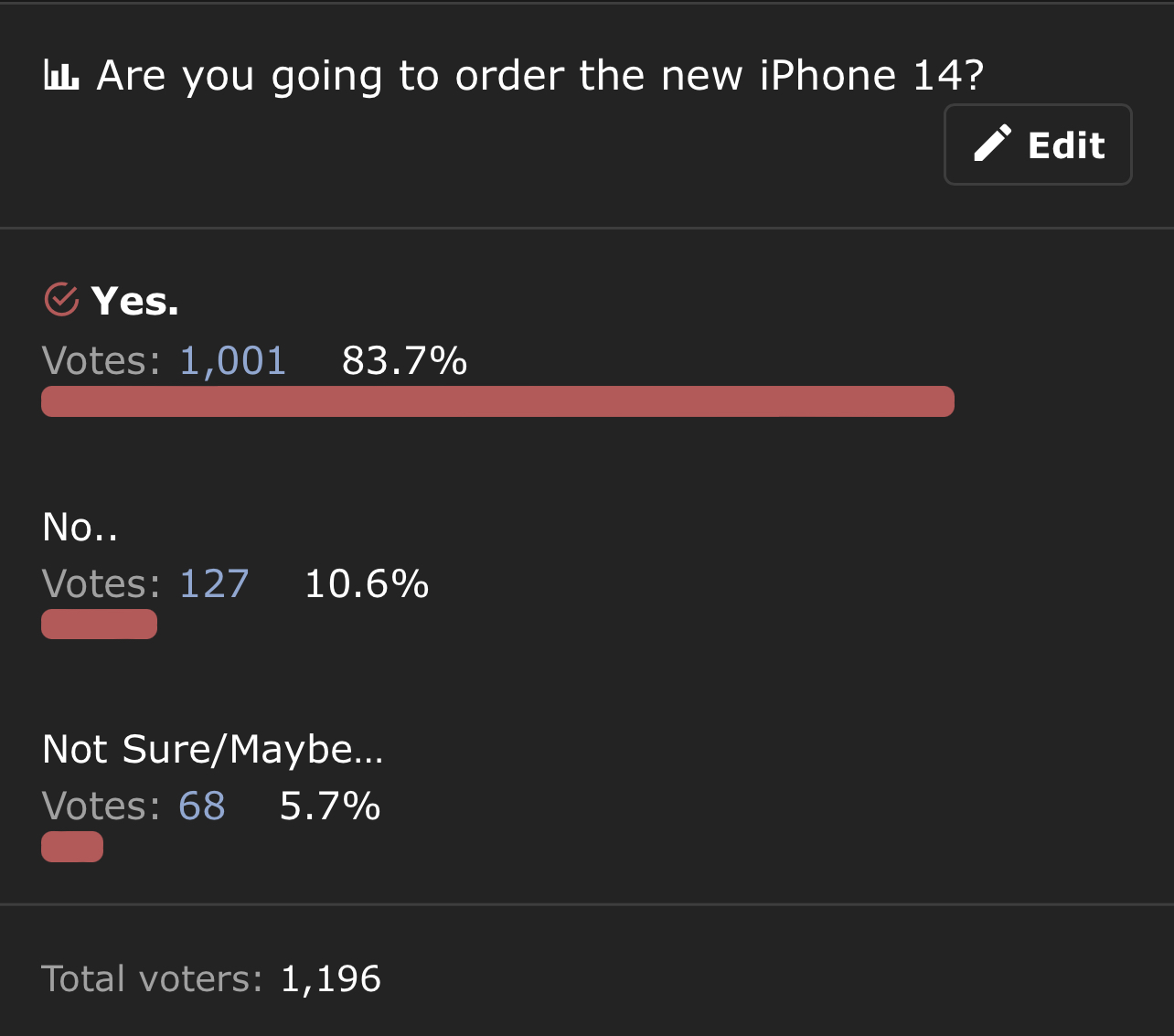Select the "Yes." poll option
The width and height of the screenshot is (1174, 1036).
coord(135,301)
